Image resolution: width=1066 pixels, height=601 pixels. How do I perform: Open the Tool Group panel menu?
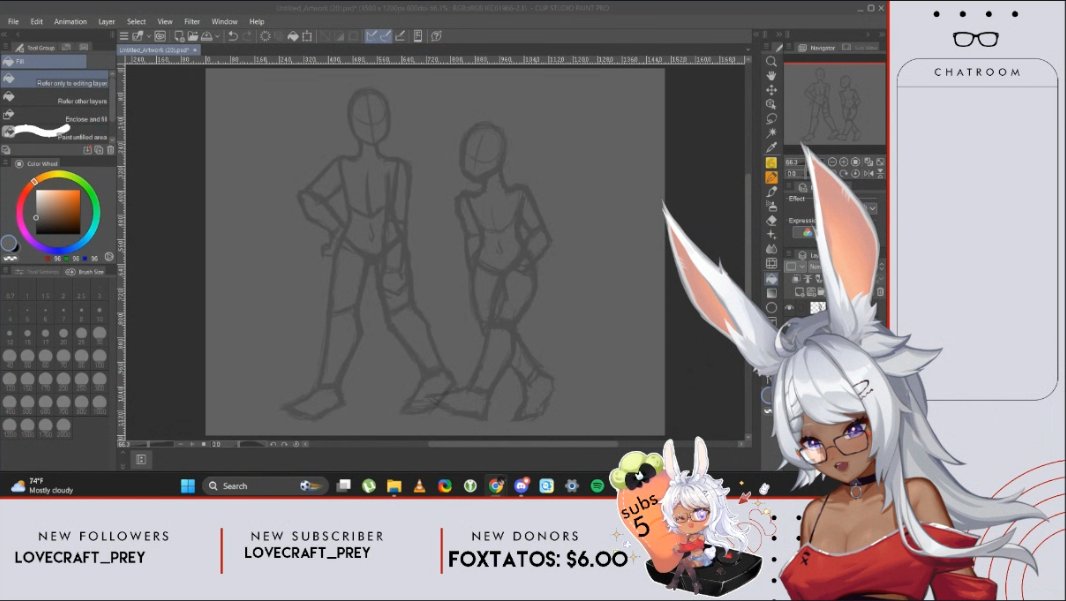(x=5, y=47)
